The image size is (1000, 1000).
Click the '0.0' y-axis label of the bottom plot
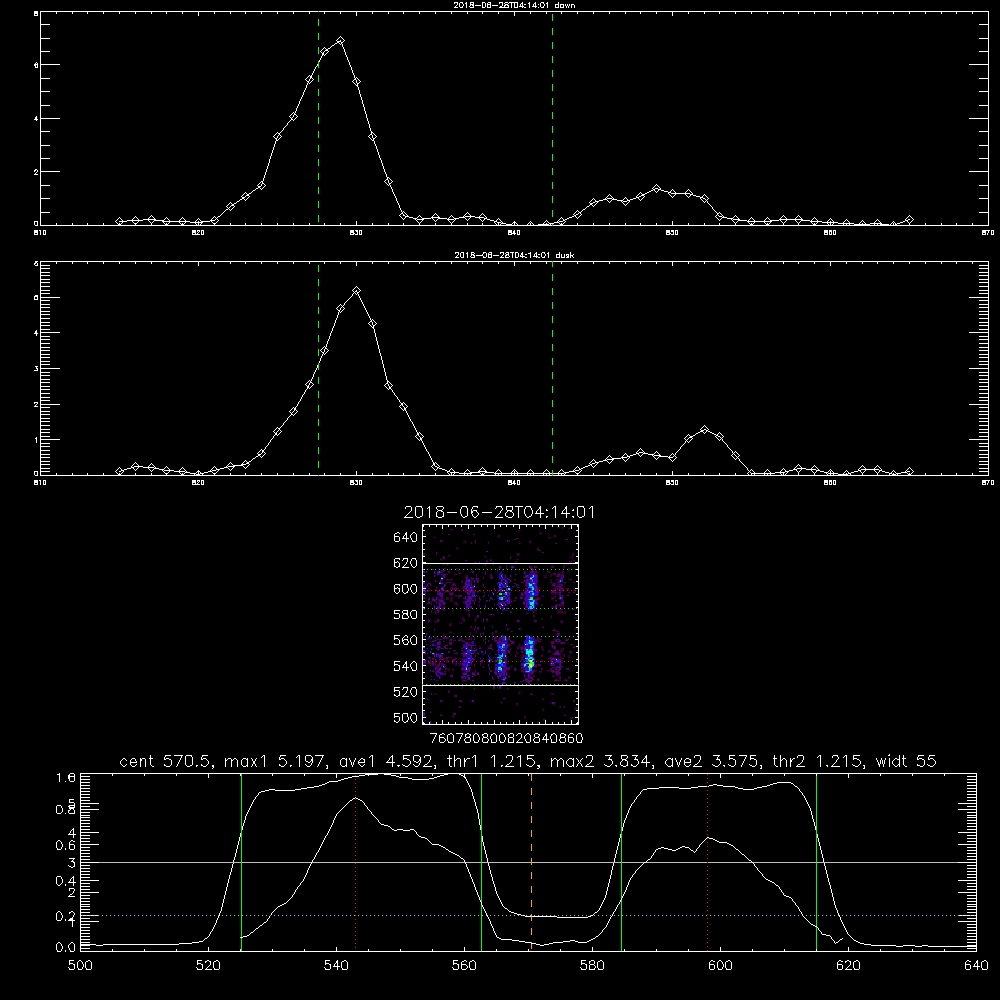coord(66,948)
